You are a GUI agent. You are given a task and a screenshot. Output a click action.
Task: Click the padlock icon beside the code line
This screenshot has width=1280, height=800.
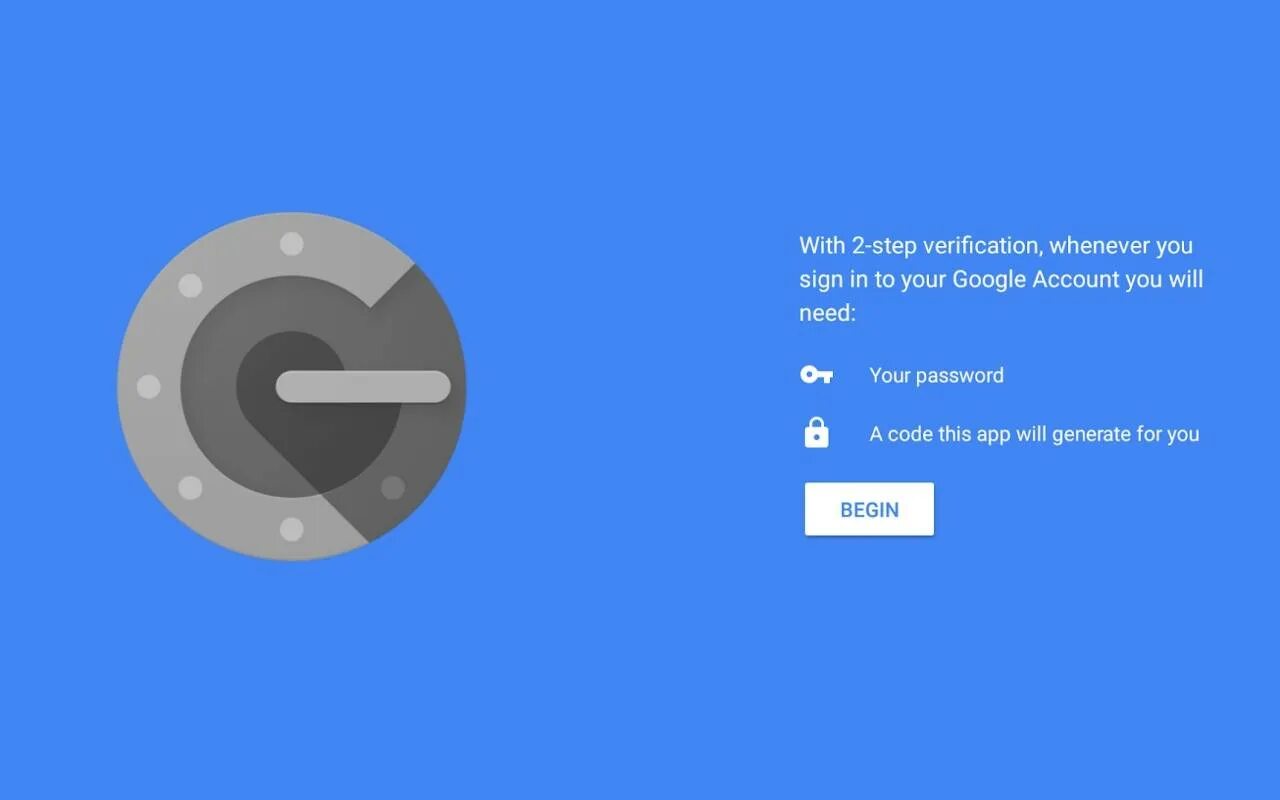click(817, 433)
